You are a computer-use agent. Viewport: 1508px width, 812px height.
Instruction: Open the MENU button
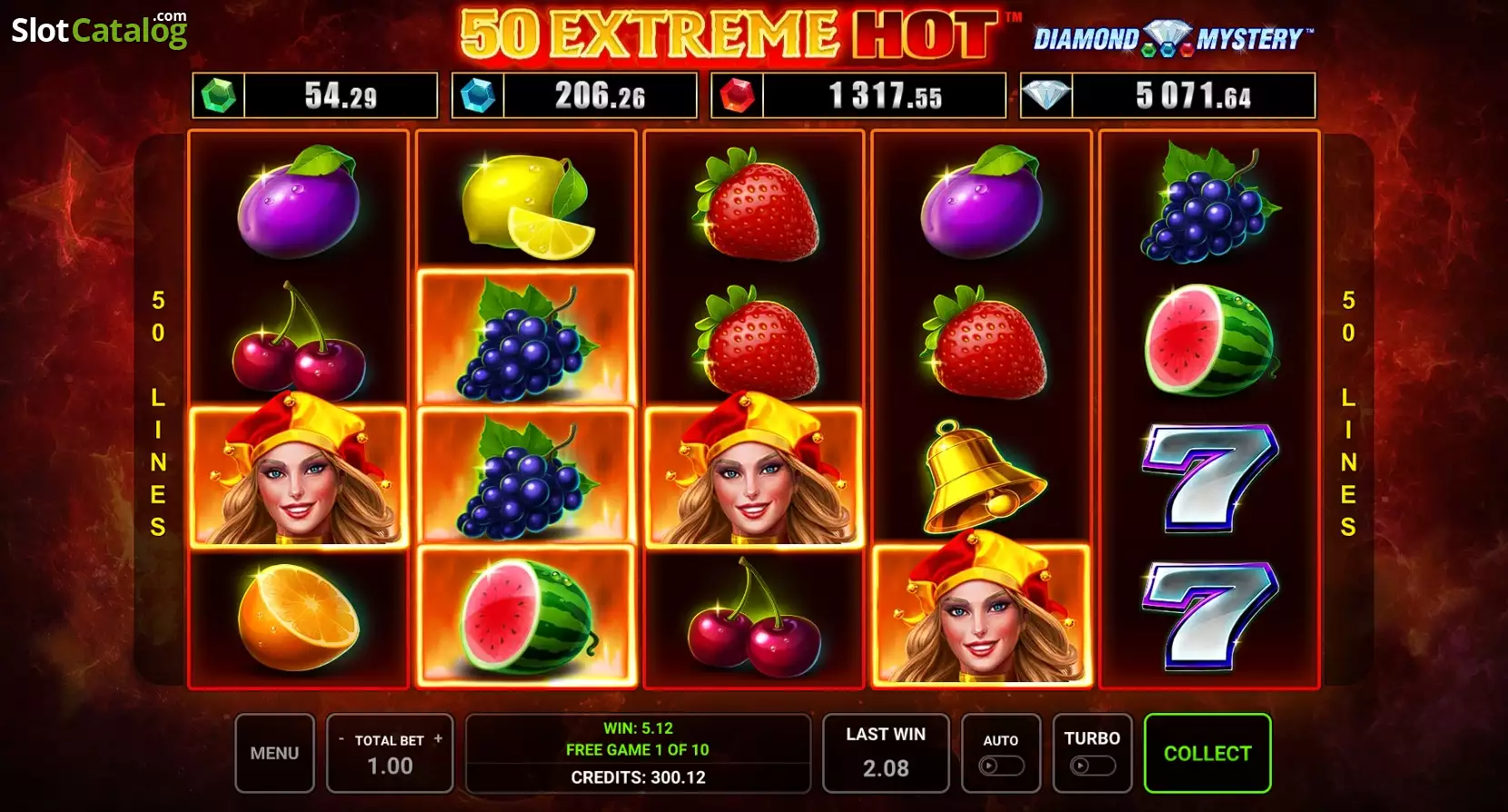coord(274,753)
